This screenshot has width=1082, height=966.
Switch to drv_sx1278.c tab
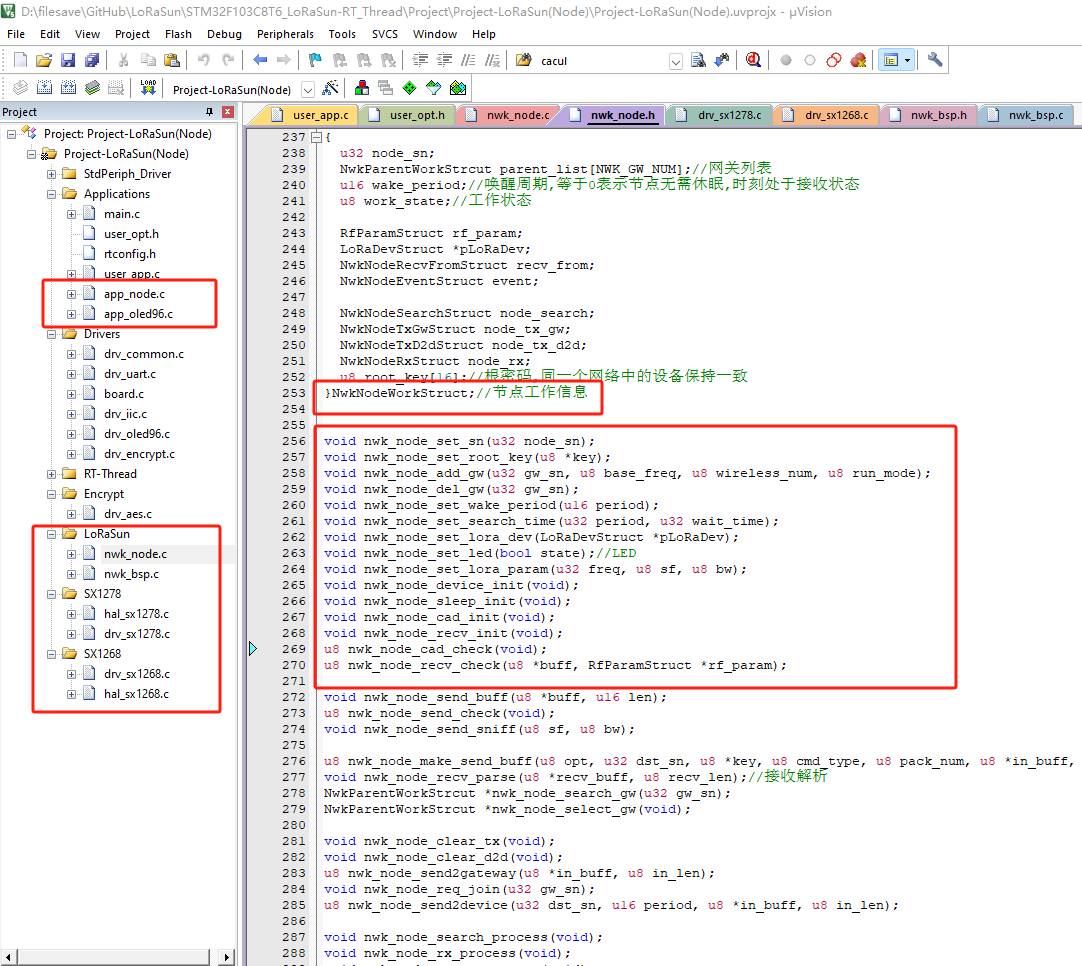coord(721,115)
